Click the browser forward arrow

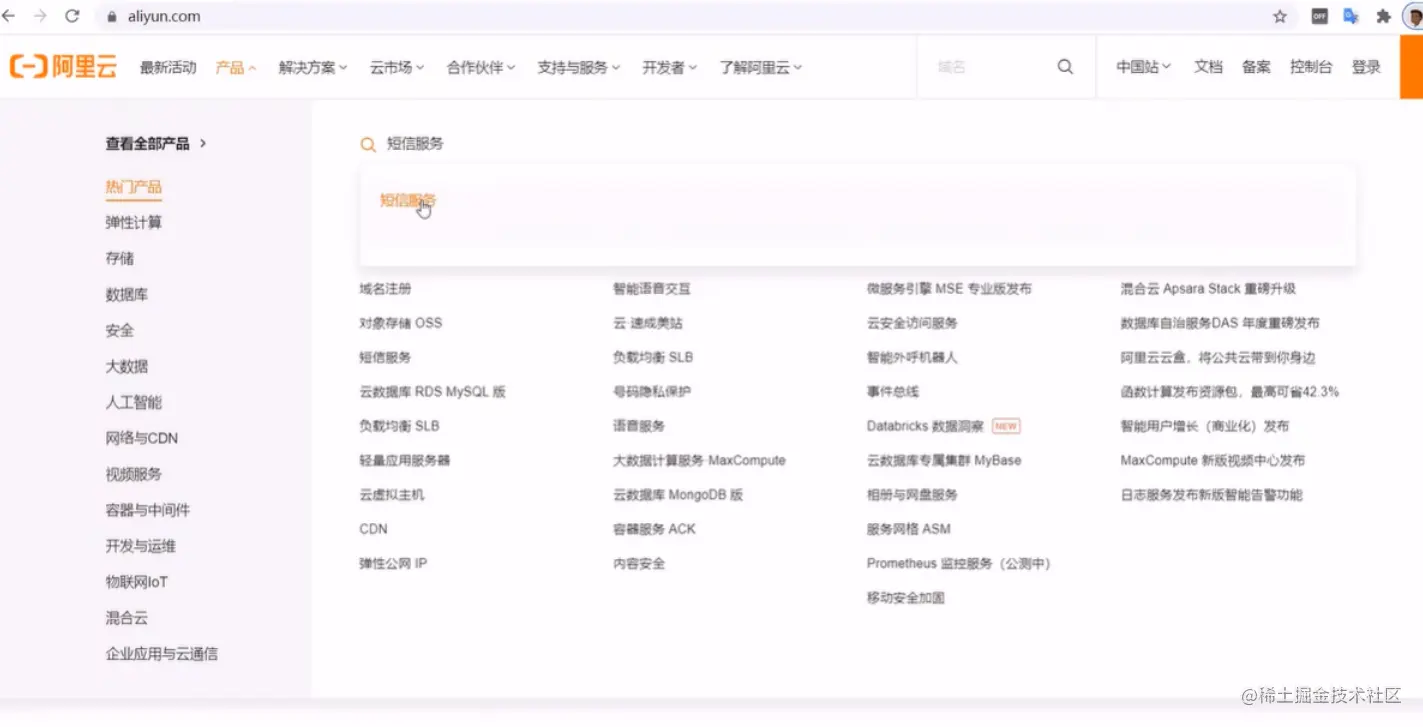point(40,16)
